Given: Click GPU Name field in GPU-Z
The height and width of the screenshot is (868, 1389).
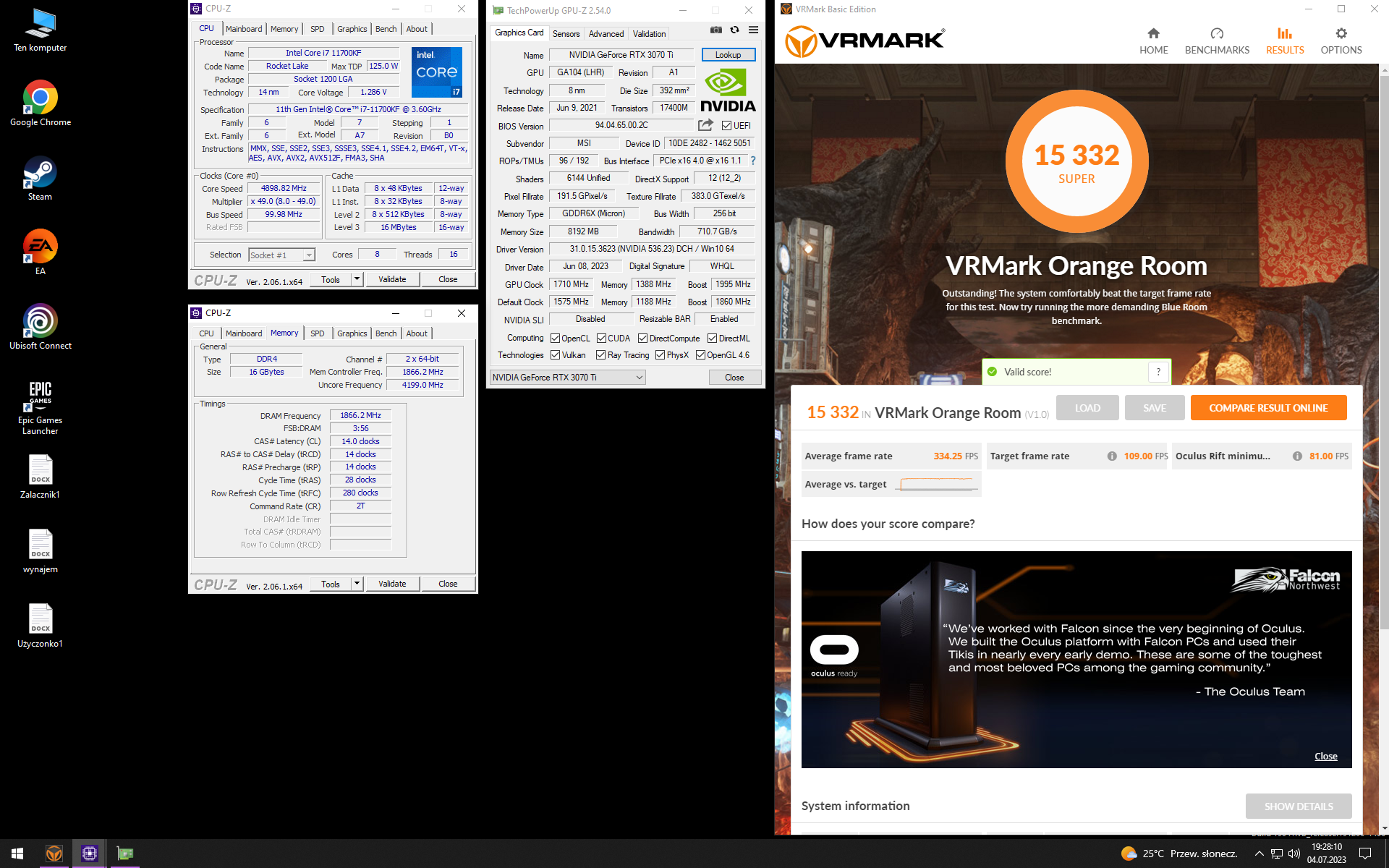Looking at the screenshot, I should click(621, 55).
